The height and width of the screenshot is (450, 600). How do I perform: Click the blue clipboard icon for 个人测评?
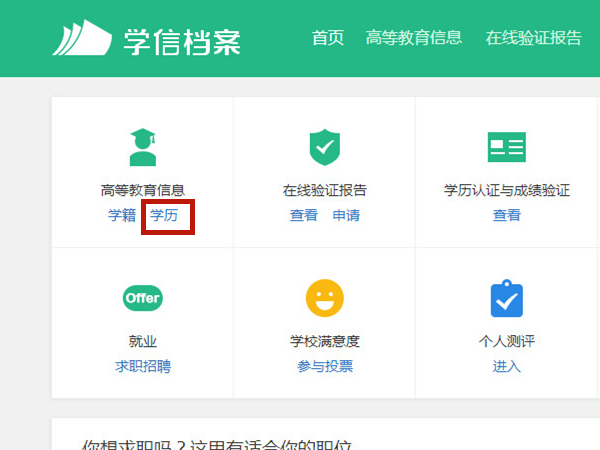point(506,298)
